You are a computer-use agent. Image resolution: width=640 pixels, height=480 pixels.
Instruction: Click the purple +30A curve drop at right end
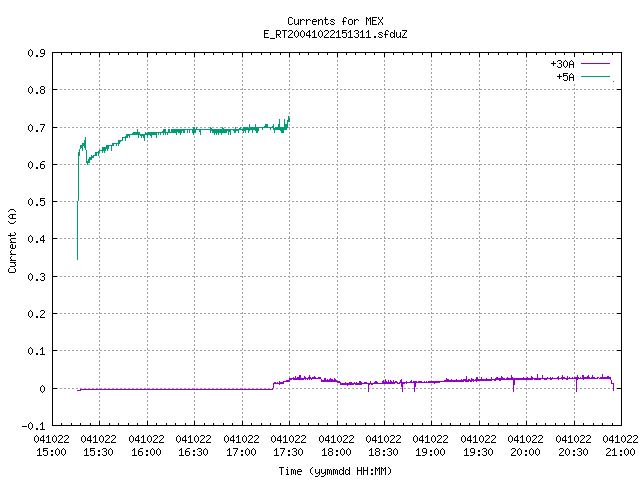coord(613,385)
